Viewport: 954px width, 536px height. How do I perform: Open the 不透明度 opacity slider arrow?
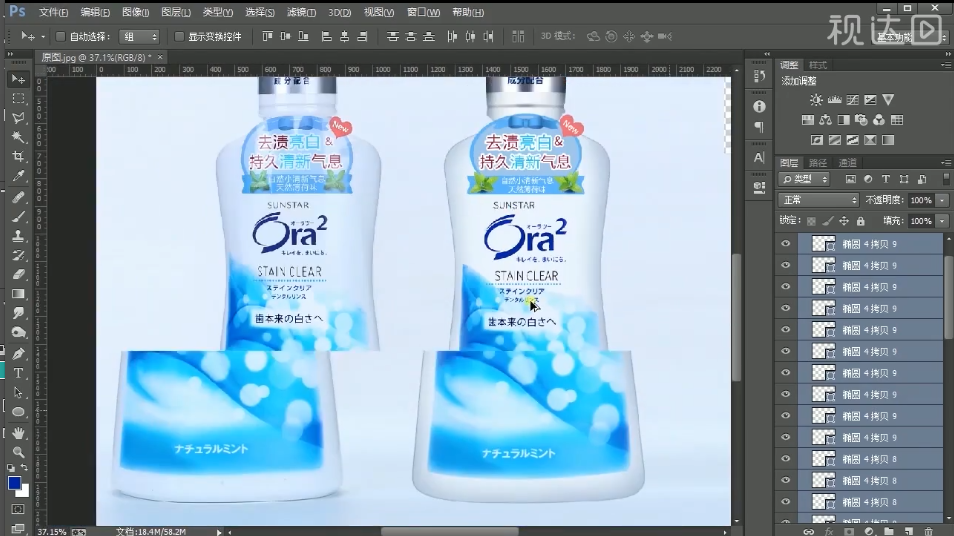click(942, 200)
